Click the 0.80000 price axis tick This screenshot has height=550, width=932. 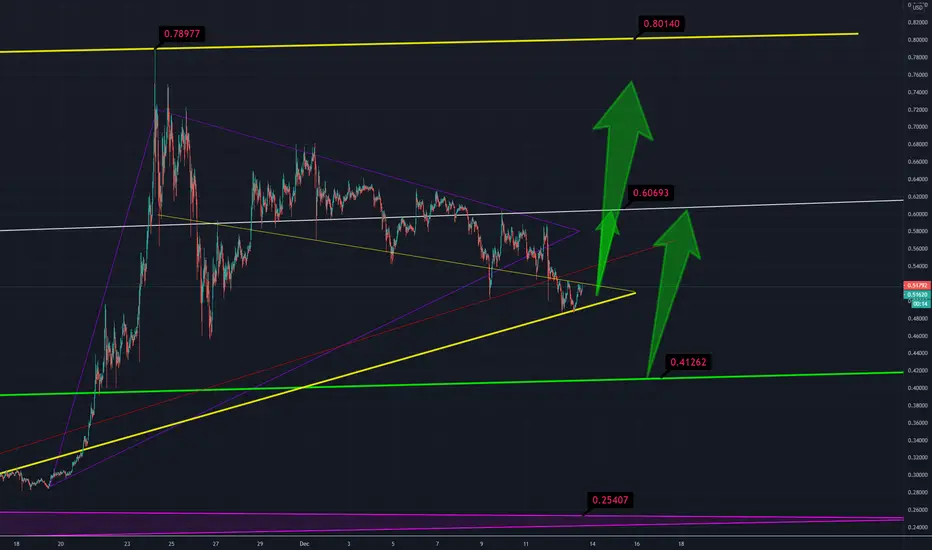918,40
